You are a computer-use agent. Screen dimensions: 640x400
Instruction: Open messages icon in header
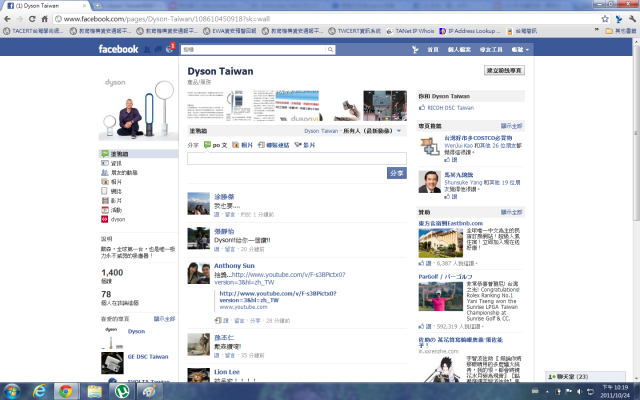[x=158, y=49]
